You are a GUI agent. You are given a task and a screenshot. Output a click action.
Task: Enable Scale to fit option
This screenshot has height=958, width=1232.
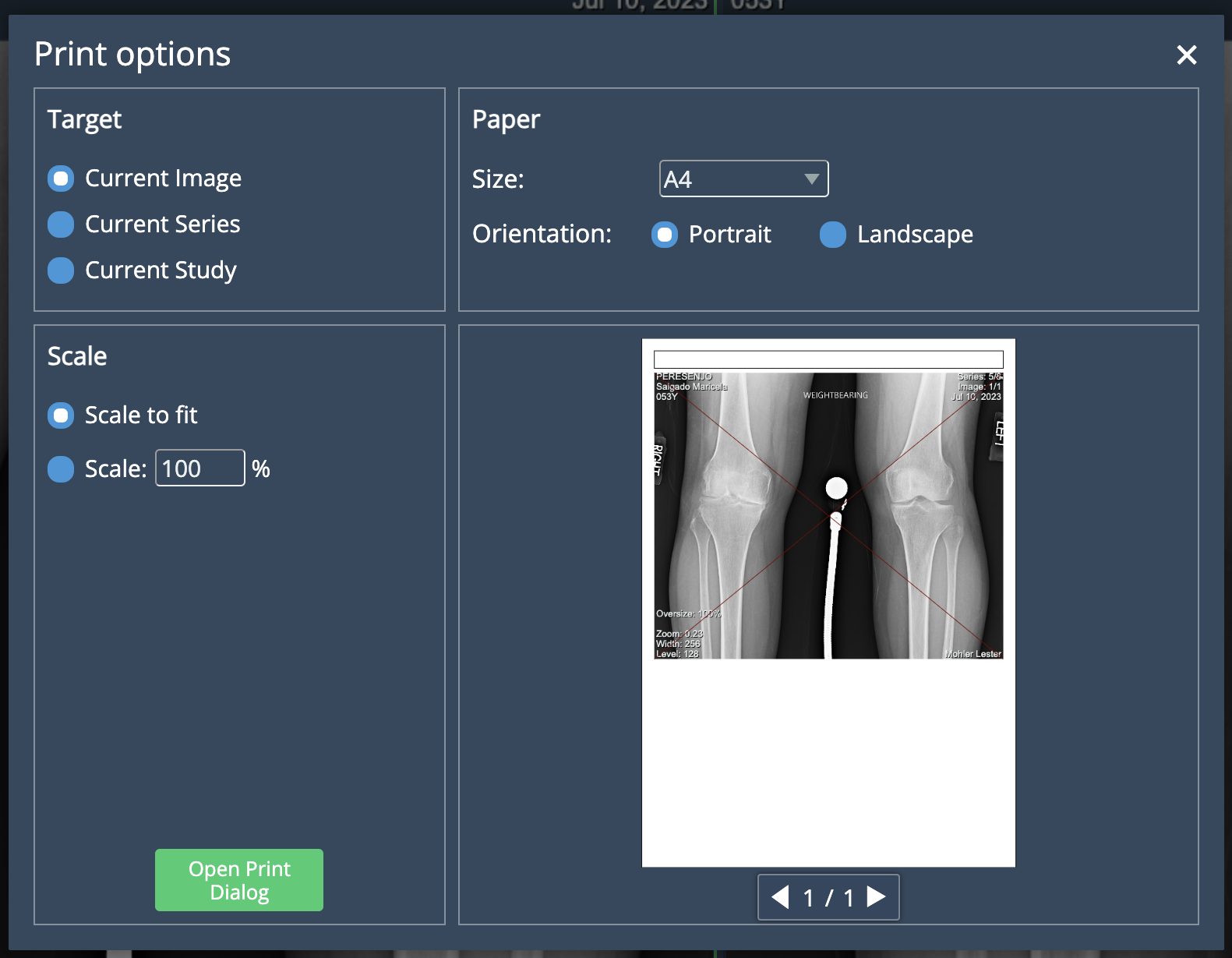[x=61, y=415]
